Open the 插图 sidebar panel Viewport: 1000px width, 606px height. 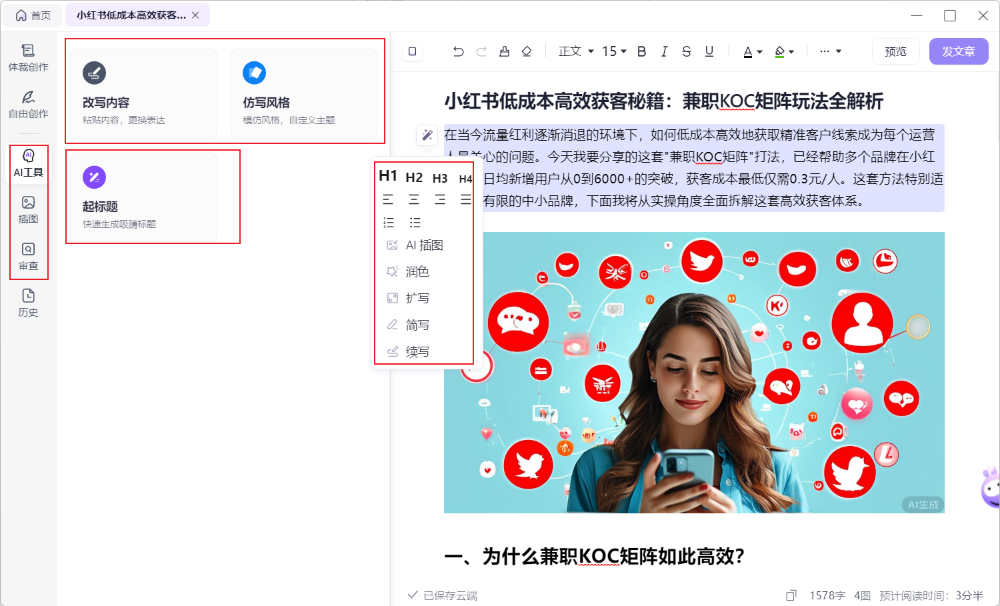(x=28, y=210)
